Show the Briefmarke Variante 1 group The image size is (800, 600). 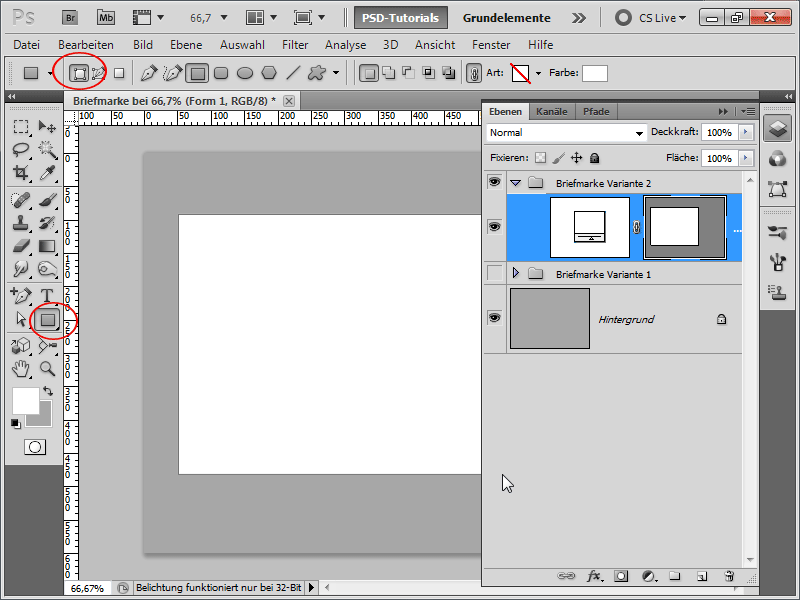494,273
